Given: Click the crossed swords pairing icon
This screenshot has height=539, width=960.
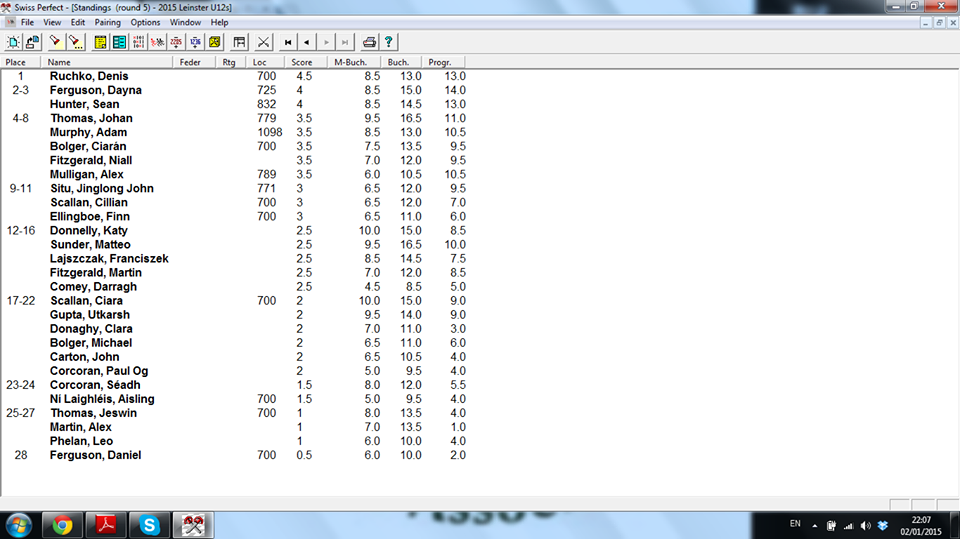Looking at the screenshot, I should click(x=263, y=42).
